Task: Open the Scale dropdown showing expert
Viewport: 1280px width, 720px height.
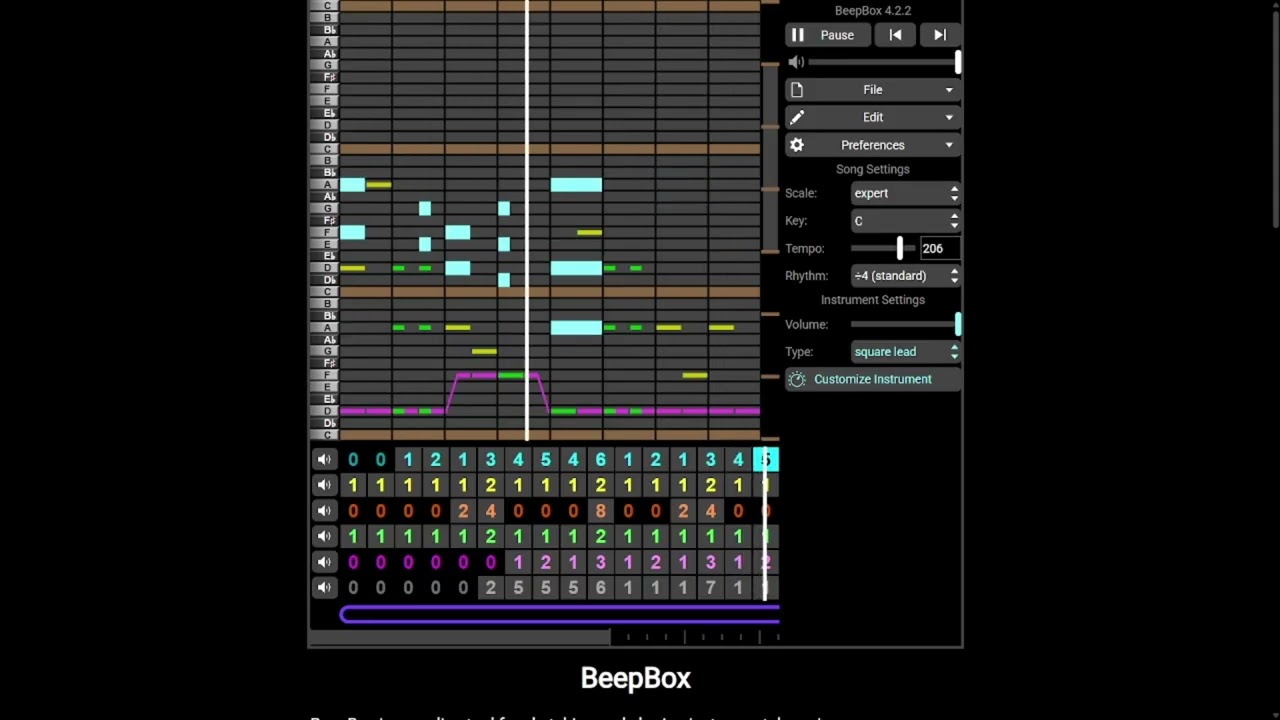Action: coord(906,193)
